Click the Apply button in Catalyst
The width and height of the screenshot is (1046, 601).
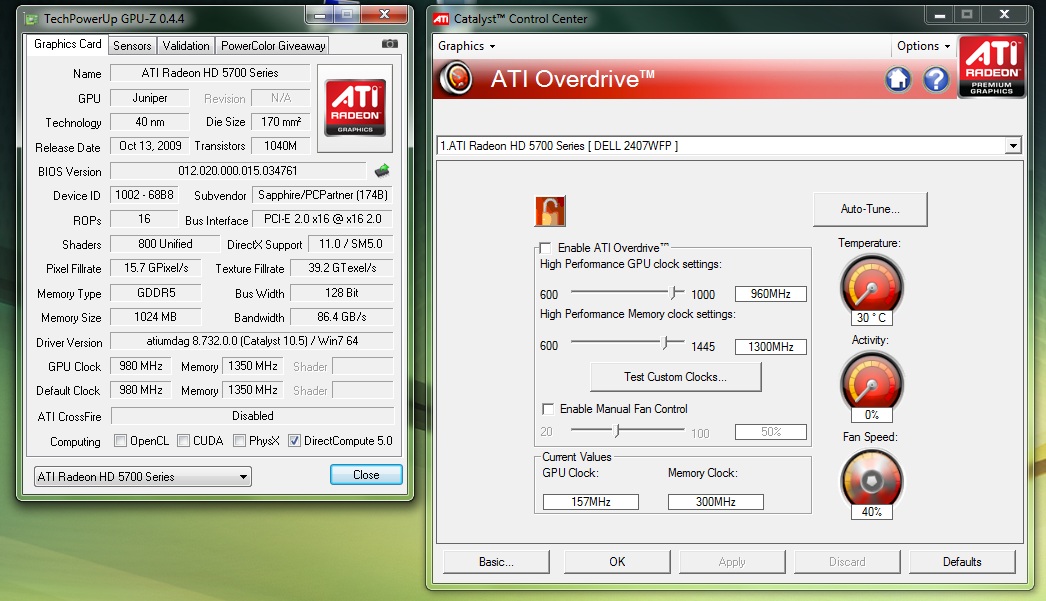coord(732,562)
